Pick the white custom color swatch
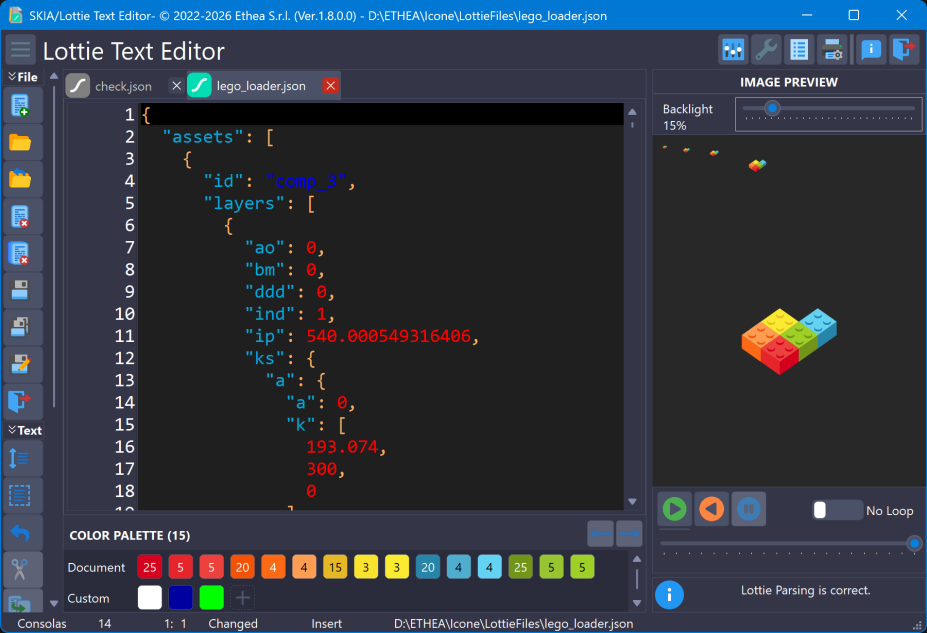The height and width of the screenshot is (633, 927). 150,598
